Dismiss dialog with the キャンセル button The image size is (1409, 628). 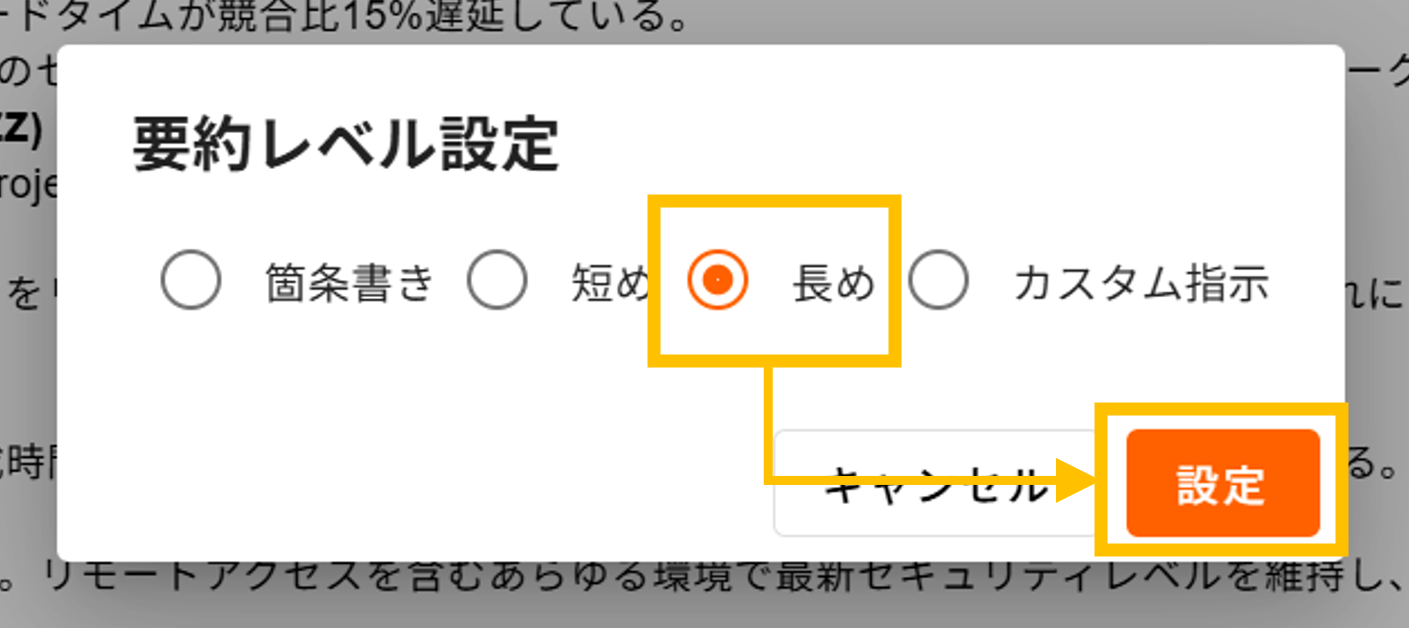(937, 484)
